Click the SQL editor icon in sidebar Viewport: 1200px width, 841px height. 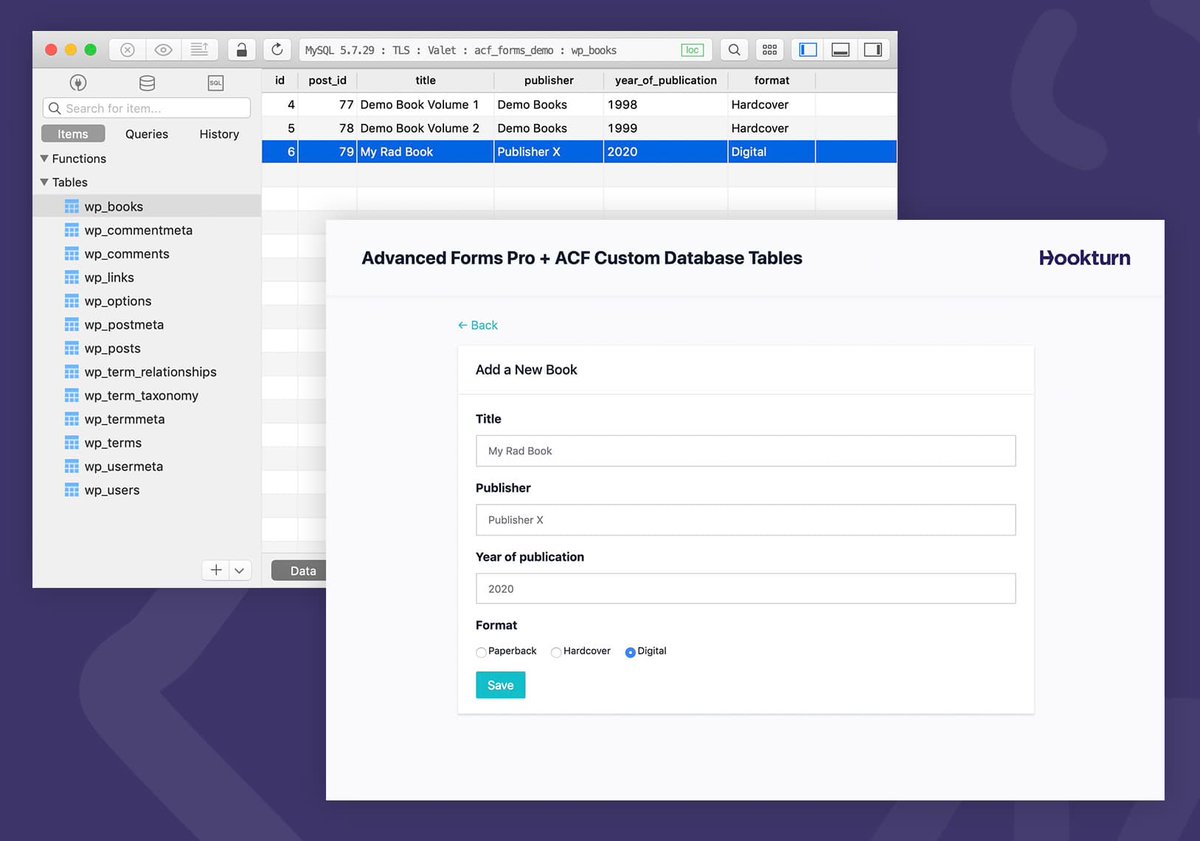tap(215, 83)
